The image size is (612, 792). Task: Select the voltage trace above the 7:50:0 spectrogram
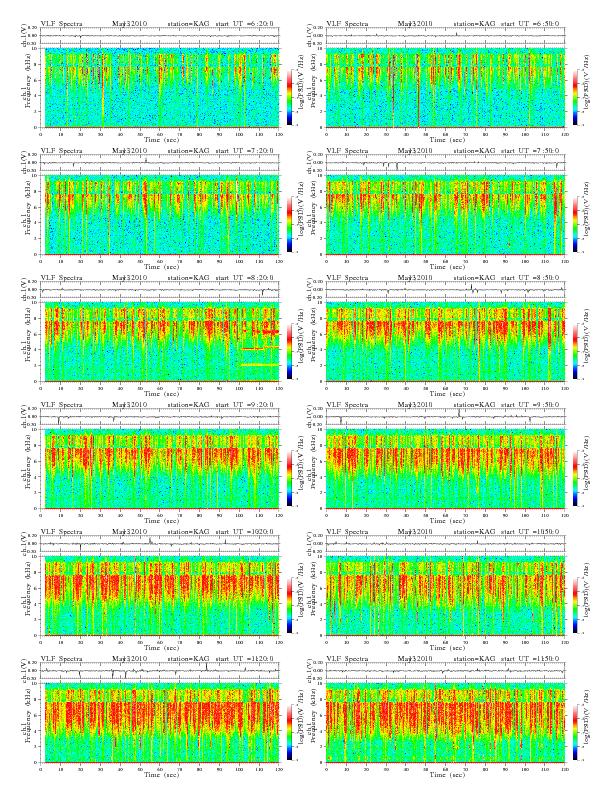tap(445, 163)
